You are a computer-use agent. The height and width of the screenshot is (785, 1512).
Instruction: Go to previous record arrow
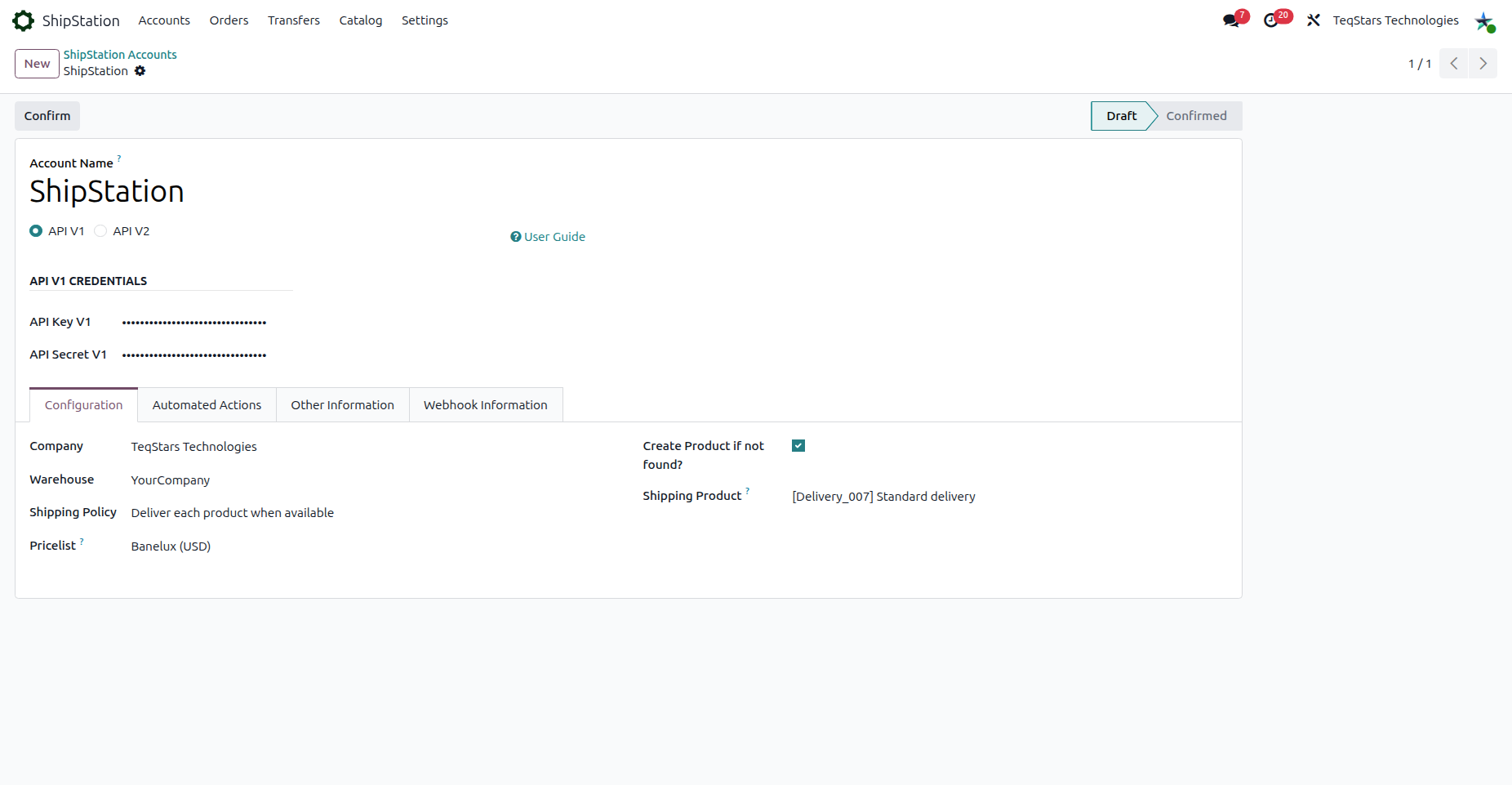tap(1454, 64)
